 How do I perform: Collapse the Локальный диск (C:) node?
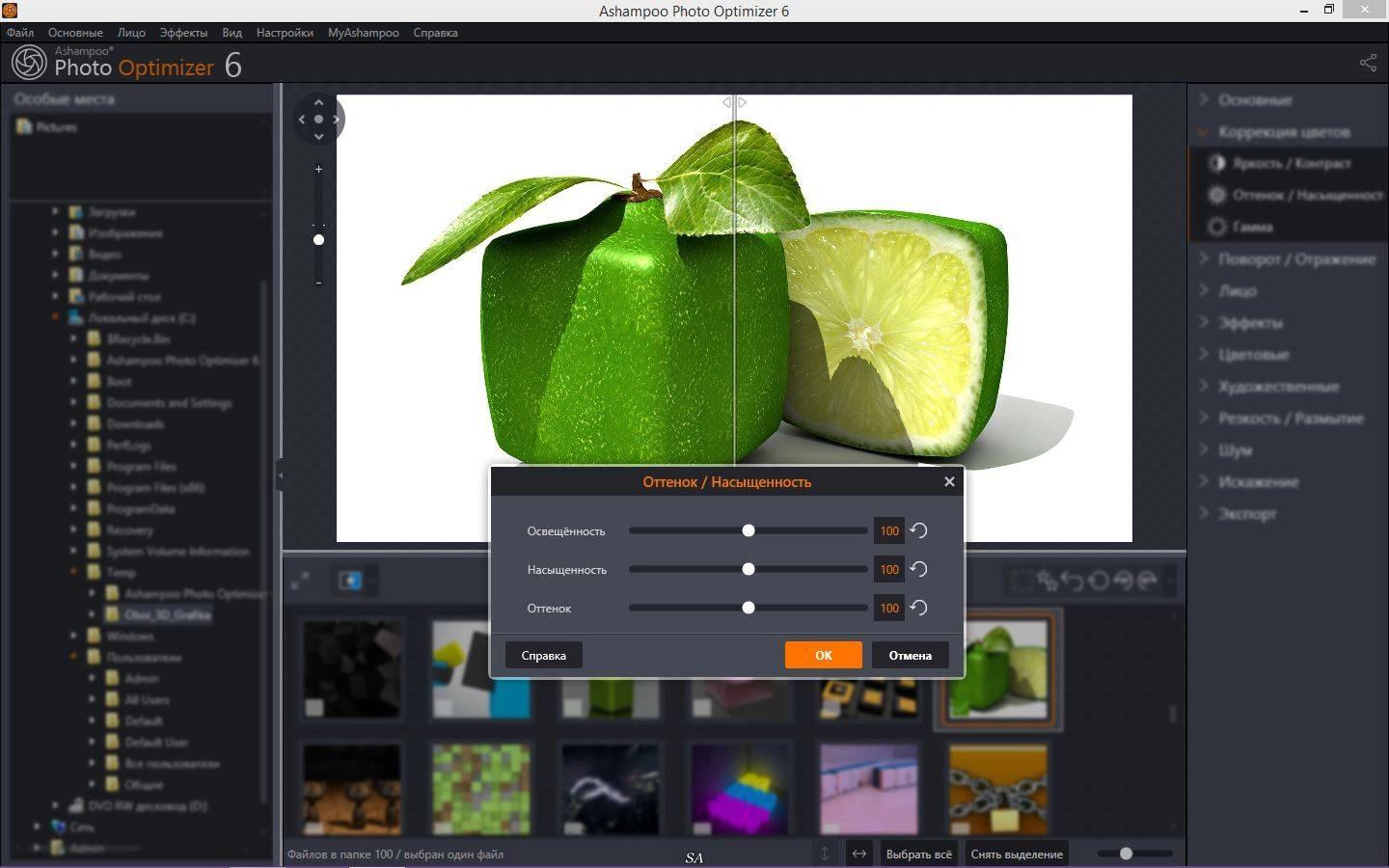55,317
